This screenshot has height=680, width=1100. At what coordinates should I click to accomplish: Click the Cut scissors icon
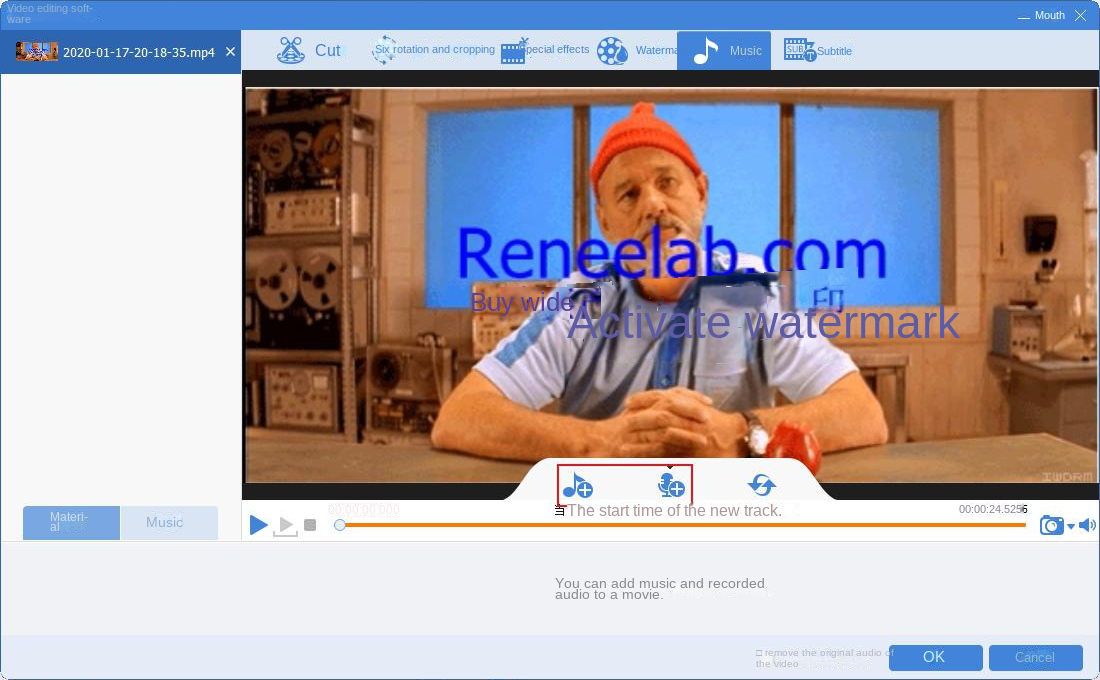290,51
